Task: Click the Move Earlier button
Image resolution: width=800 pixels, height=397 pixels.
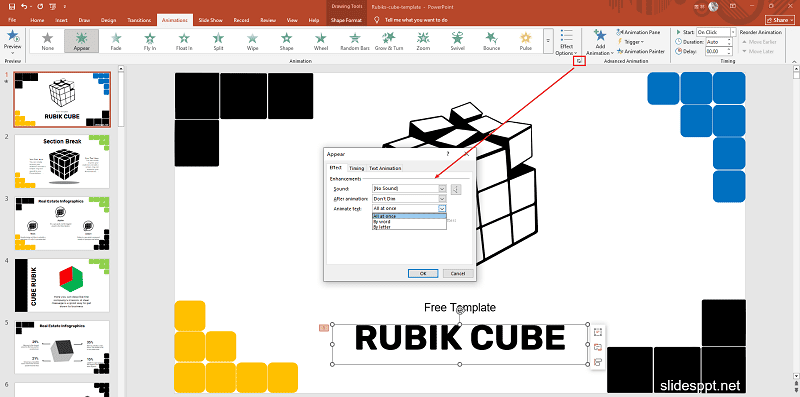Action: point(760,42)
